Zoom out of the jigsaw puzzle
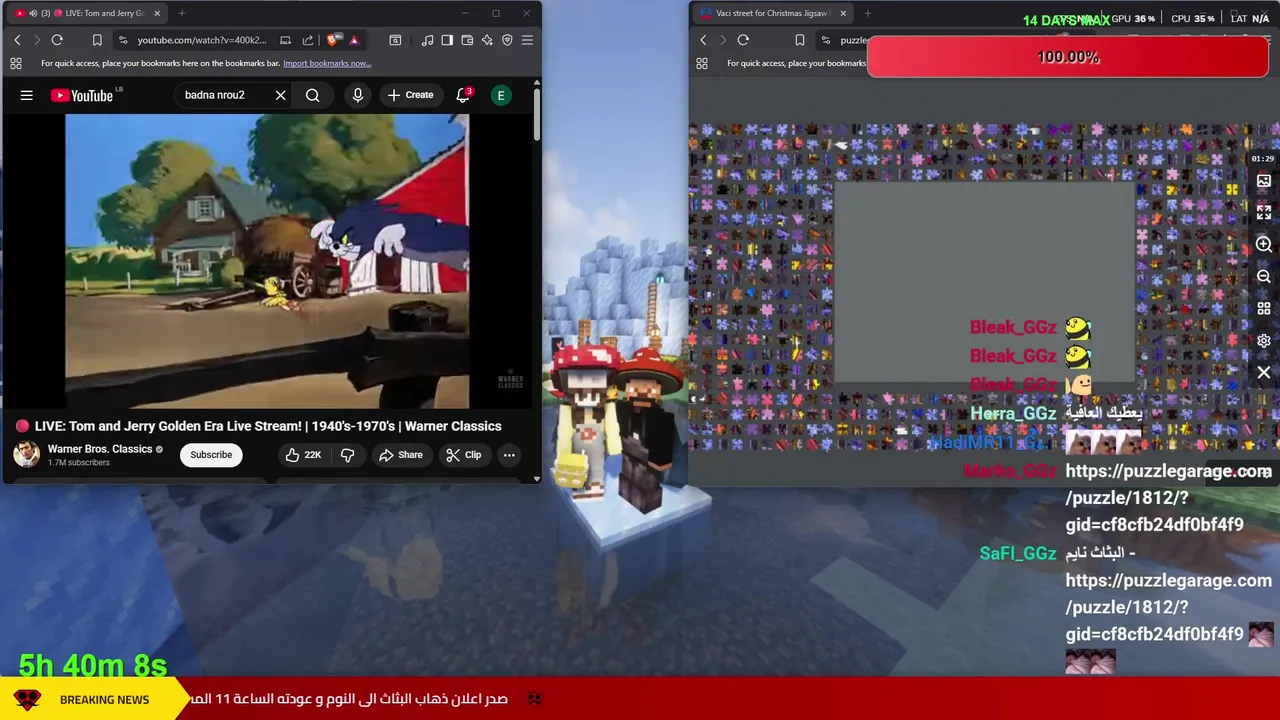Viewport: 1280px width, 720px height. [x=1264, y=277]
